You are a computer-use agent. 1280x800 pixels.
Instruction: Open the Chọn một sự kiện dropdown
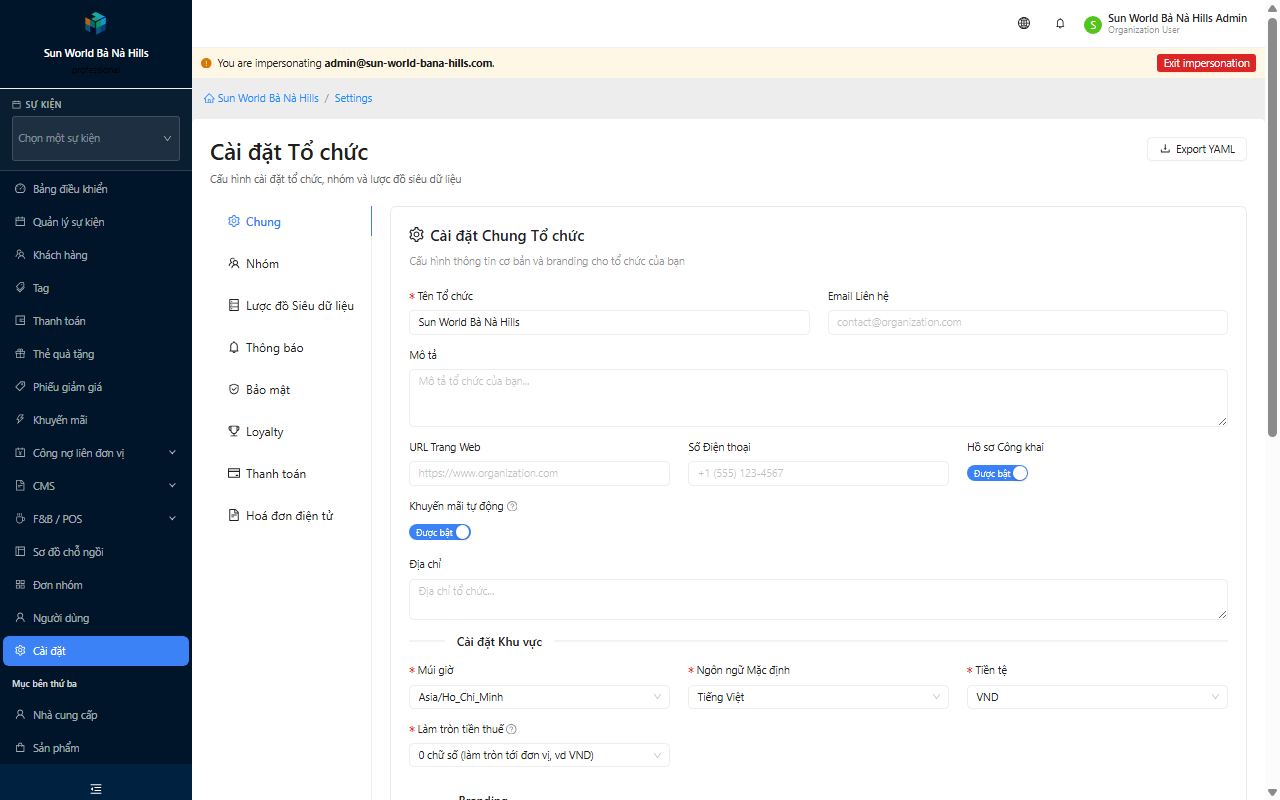pyautogui.click(x=96, y=138)
